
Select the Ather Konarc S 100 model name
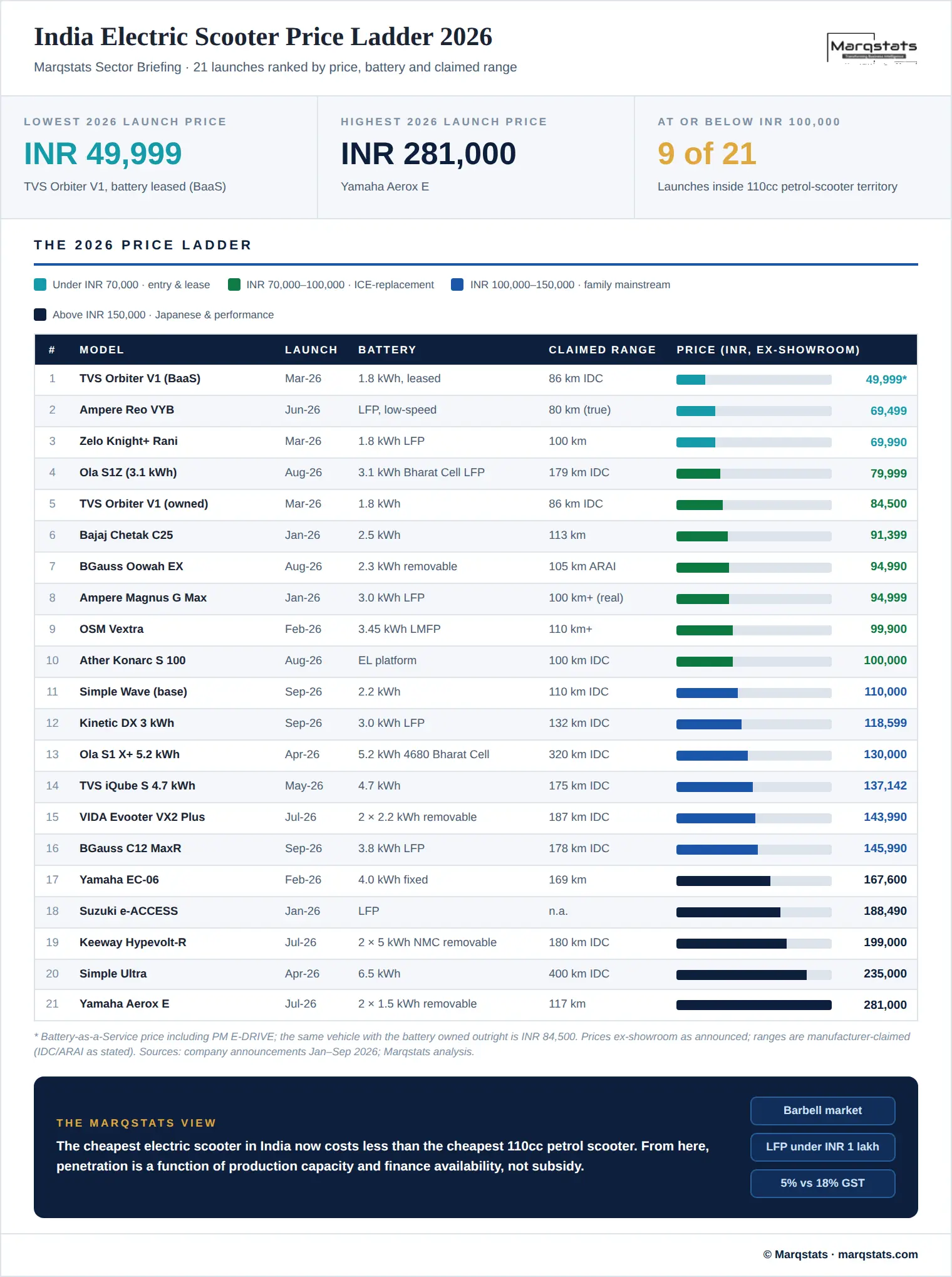[132, 660]
